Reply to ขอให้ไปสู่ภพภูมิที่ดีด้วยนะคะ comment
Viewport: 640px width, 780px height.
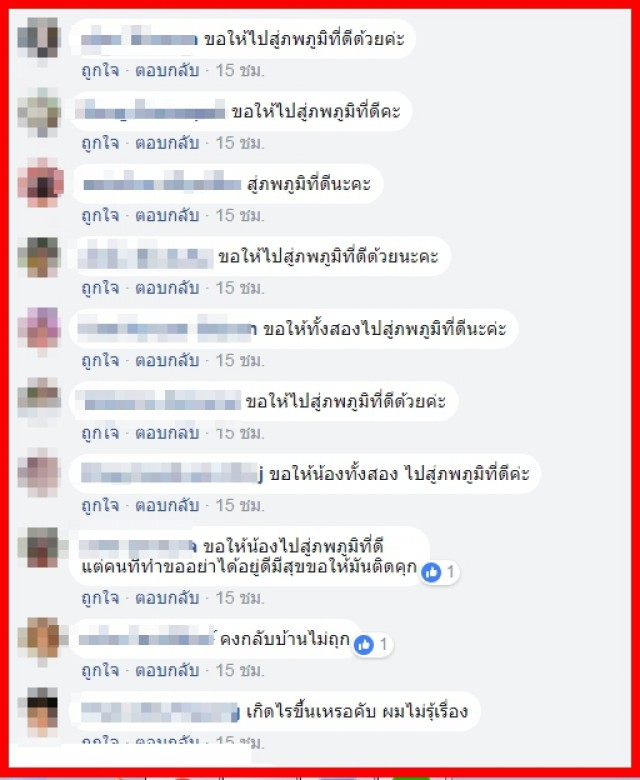coord(167,288)
